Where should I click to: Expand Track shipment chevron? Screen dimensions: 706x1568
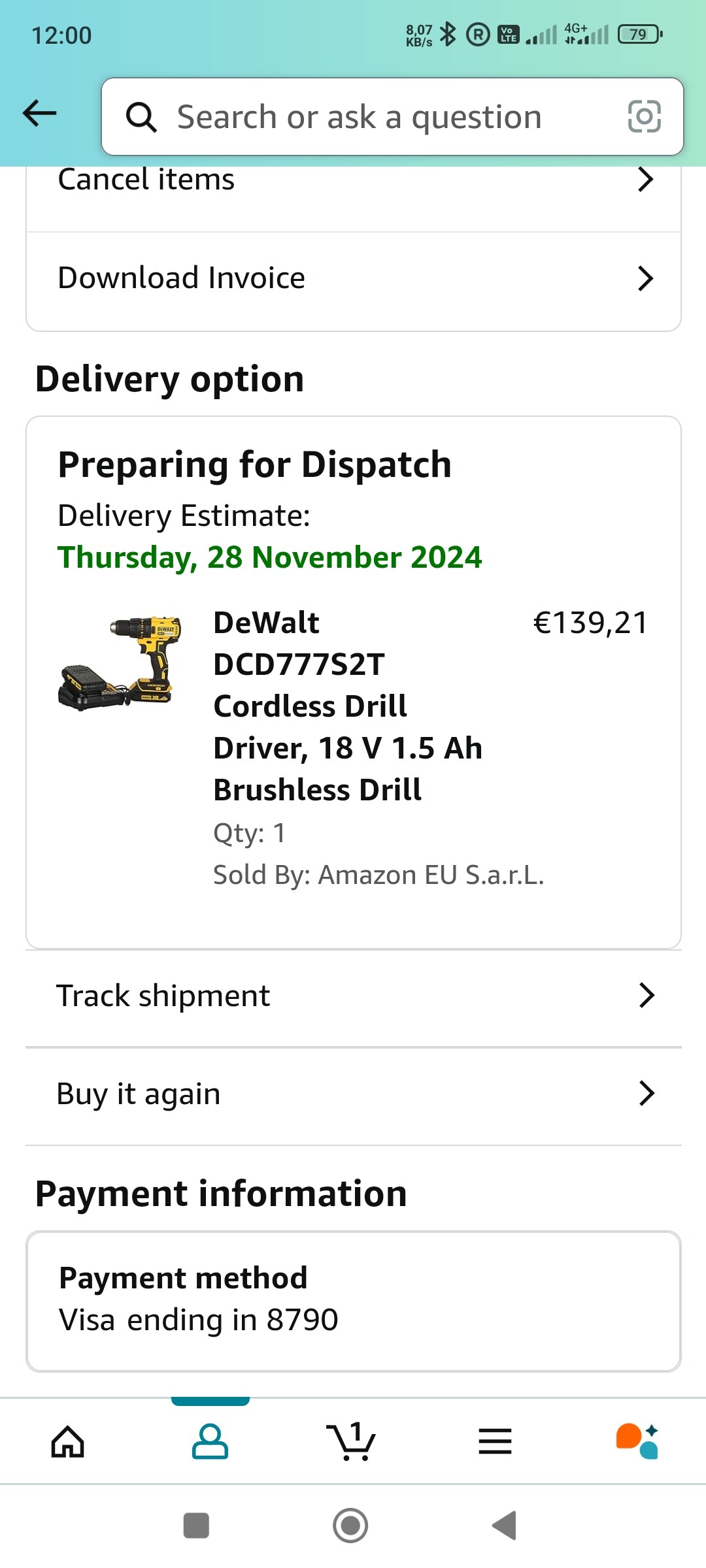tap(647, 996)
